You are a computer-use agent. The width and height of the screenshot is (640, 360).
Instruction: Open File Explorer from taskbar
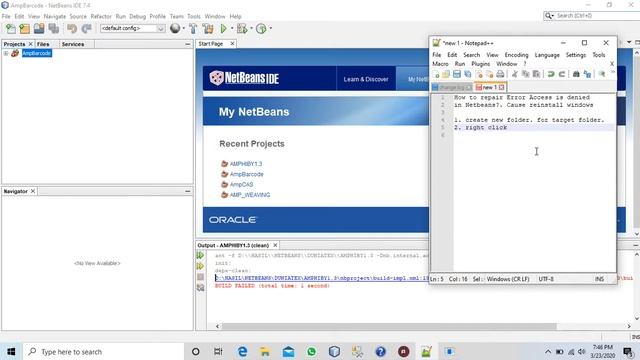coord(265,351)
